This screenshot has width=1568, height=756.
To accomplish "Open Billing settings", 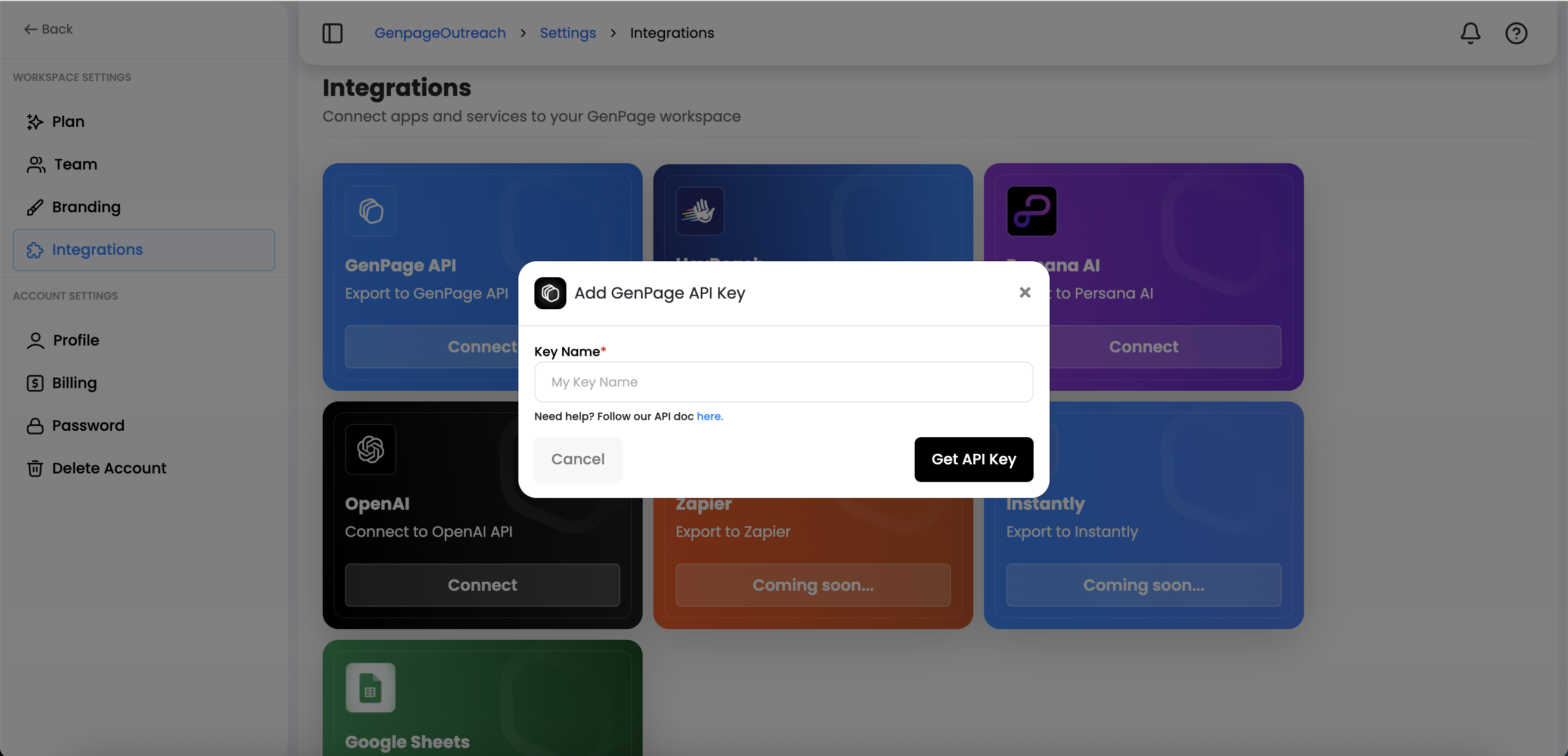I will [144, 383].
